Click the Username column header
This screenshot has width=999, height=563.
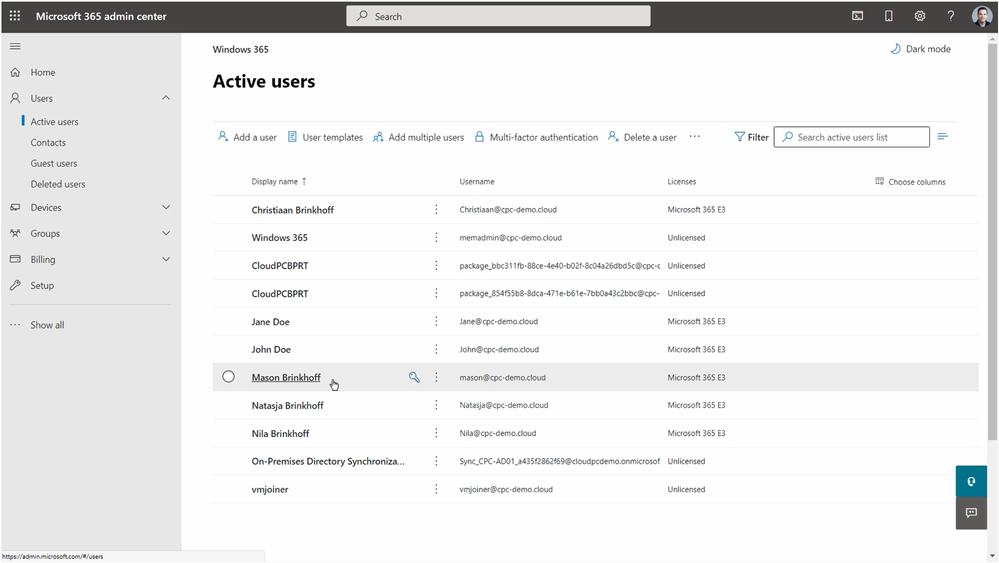pos(477,182)
